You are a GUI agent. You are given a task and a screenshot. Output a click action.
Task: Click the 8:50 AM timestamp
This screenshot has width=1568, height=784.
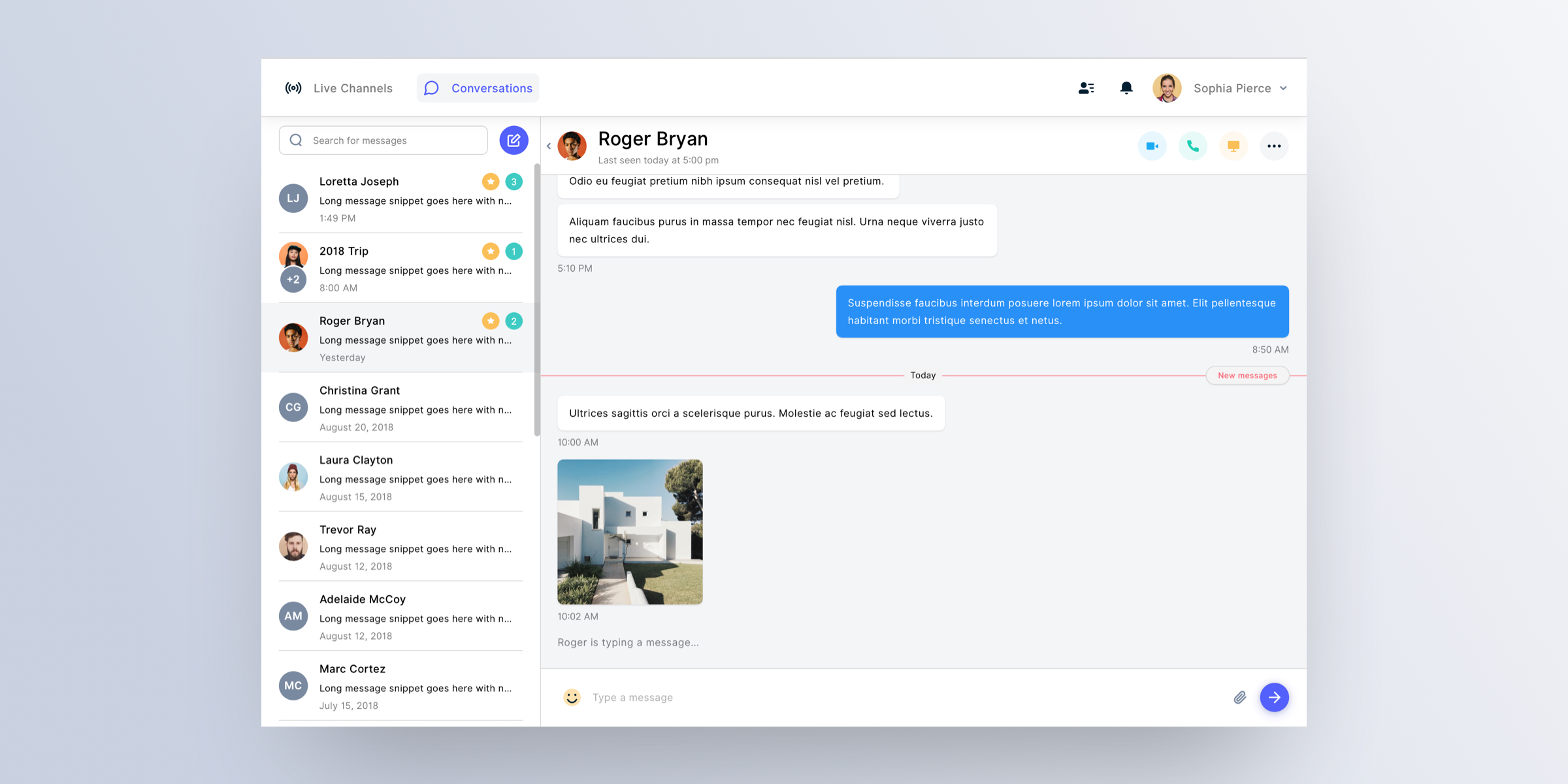[1270, 350]
